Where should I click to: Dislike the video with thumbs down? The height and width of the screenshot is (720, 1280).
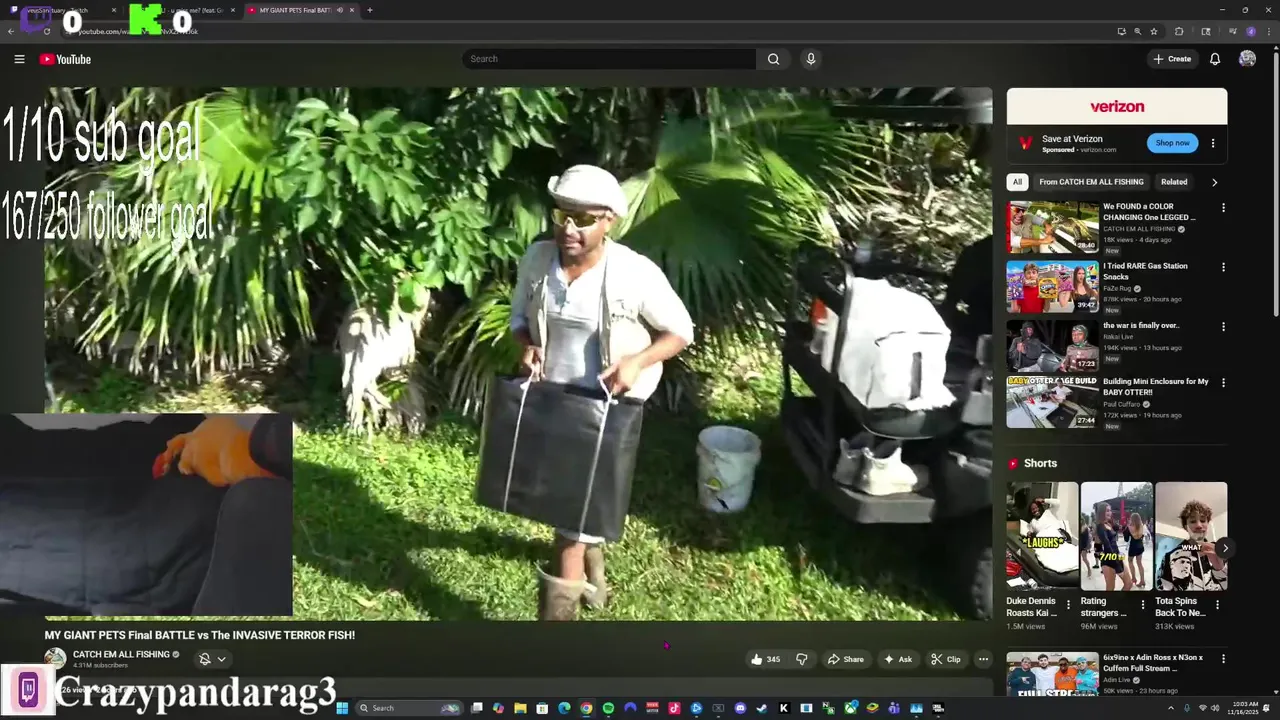(x=801, y=659)
